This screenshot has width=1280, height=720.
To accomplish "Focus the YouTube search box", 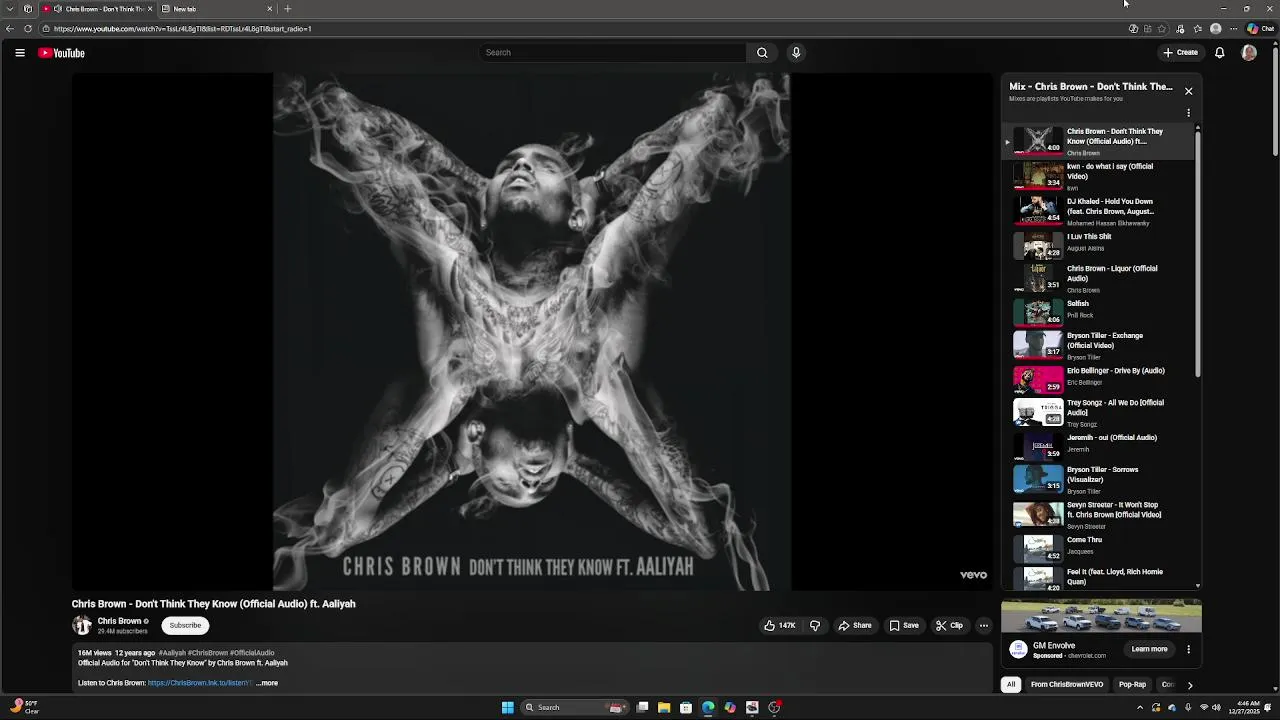I will click(x=612, y=53).
